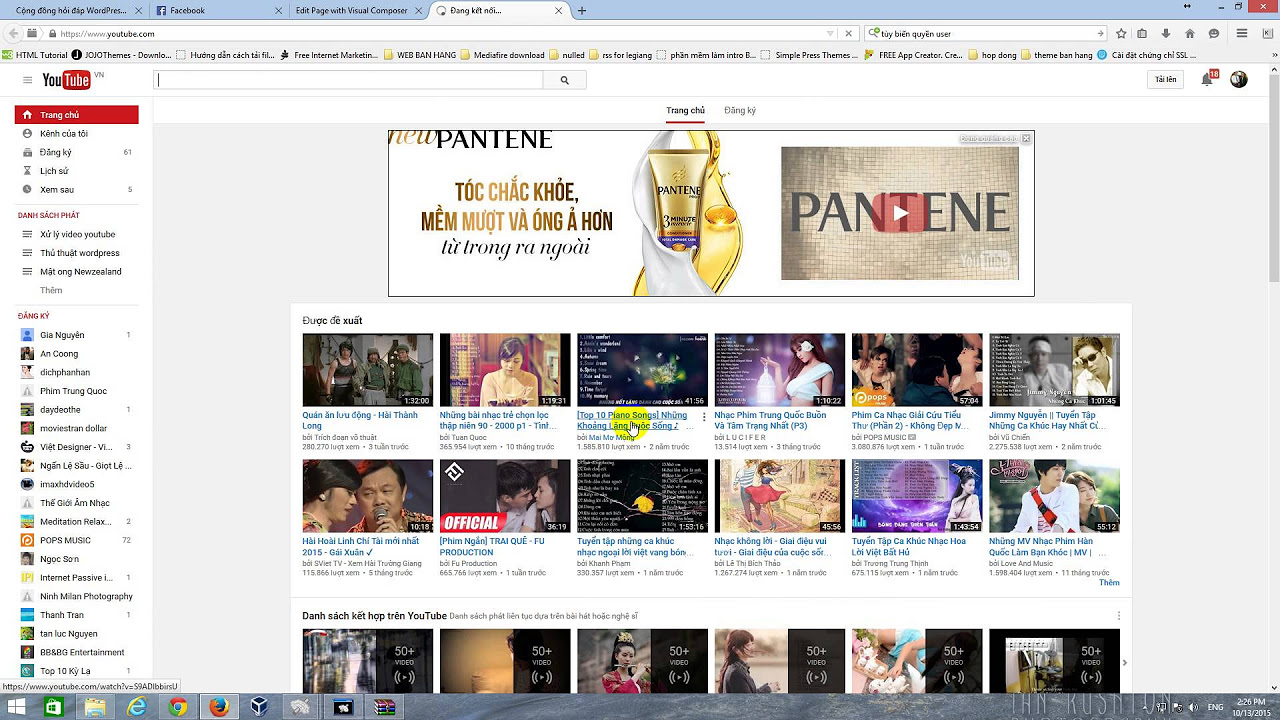This screenshot has height=720, width=1280.
Task: Open the Thế Giới Âm Nhạc subscription
Action: pos(77,503)
